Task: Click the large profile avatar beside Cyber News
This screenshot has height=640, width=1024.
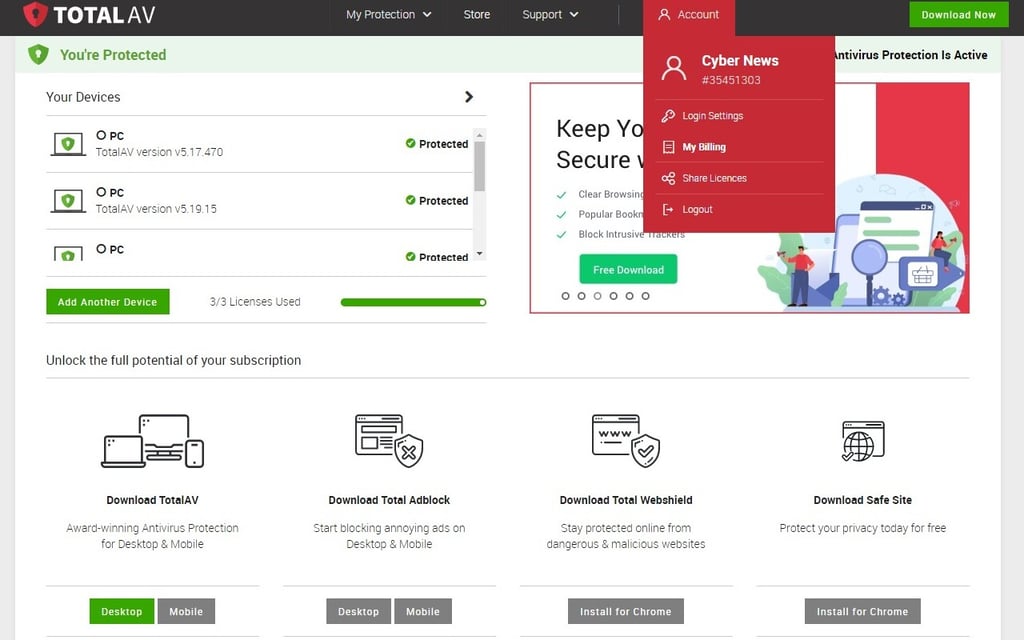Action: [673, 68]
